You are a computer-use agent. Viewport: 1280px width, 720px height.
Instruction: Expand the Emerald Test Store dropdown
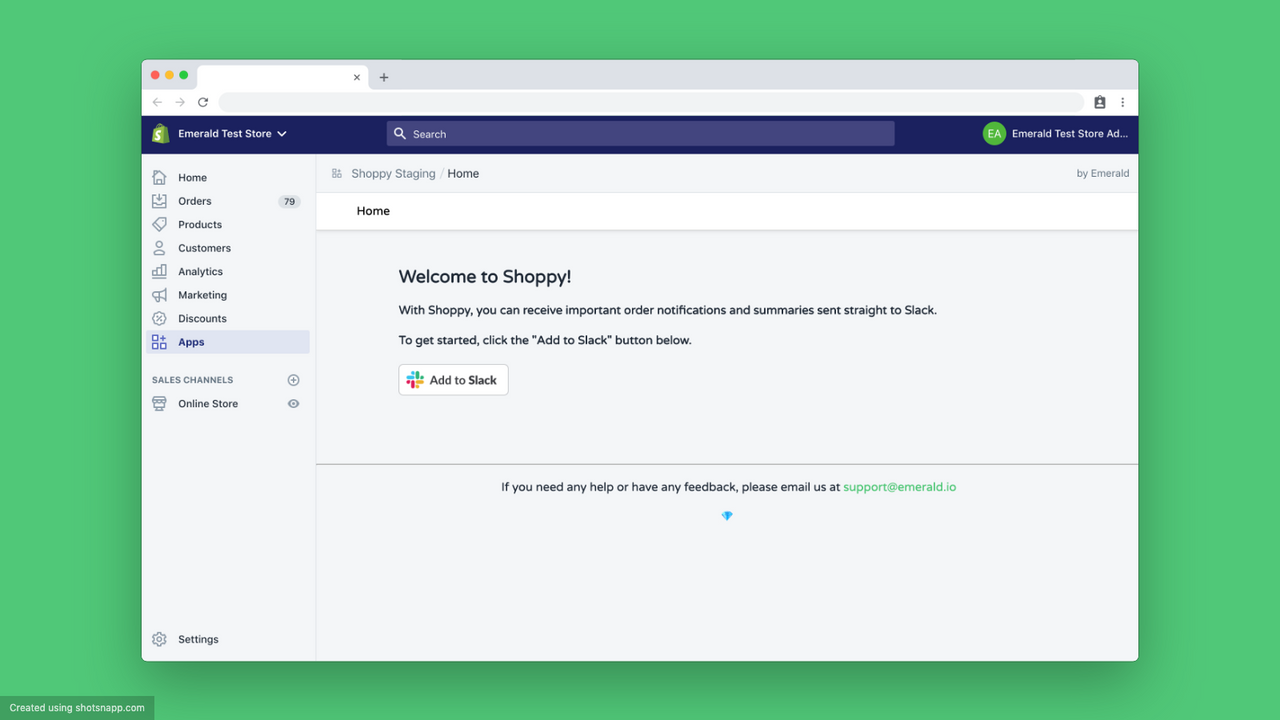pos(233,133)
